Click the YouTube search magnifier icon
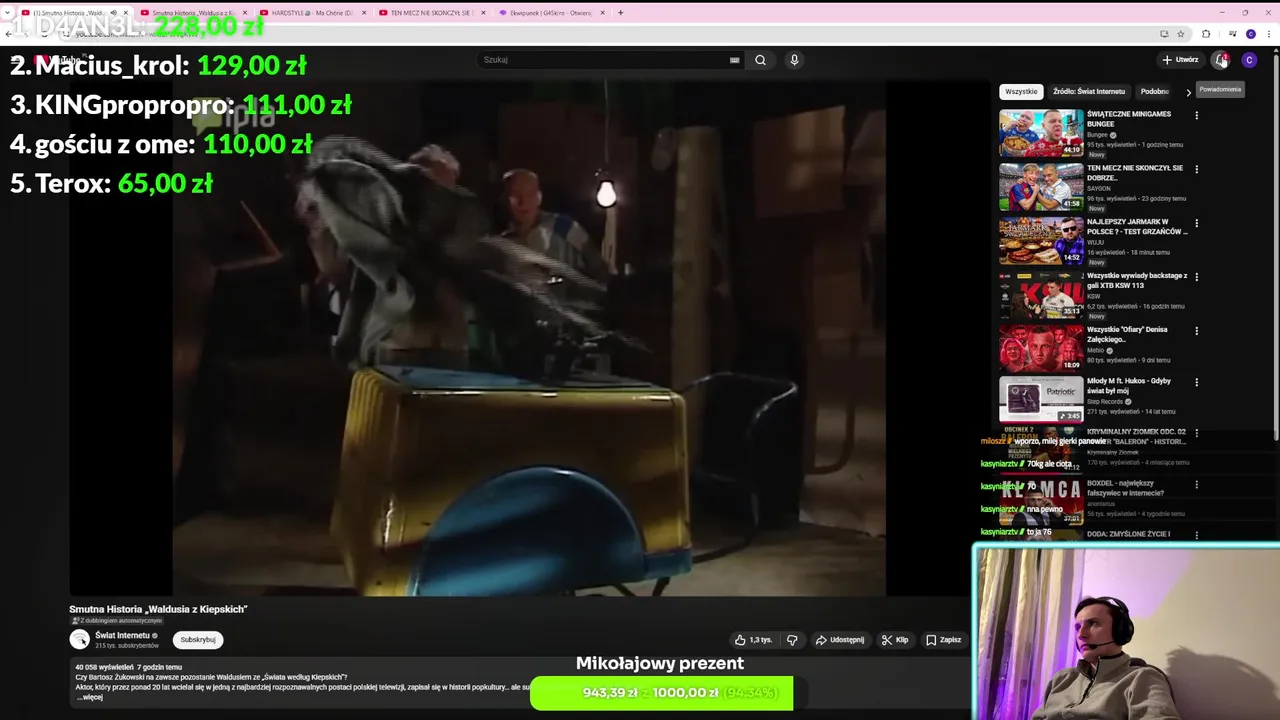The height and width of the screenshot is (720, 1280). click(x=760, y=60)
